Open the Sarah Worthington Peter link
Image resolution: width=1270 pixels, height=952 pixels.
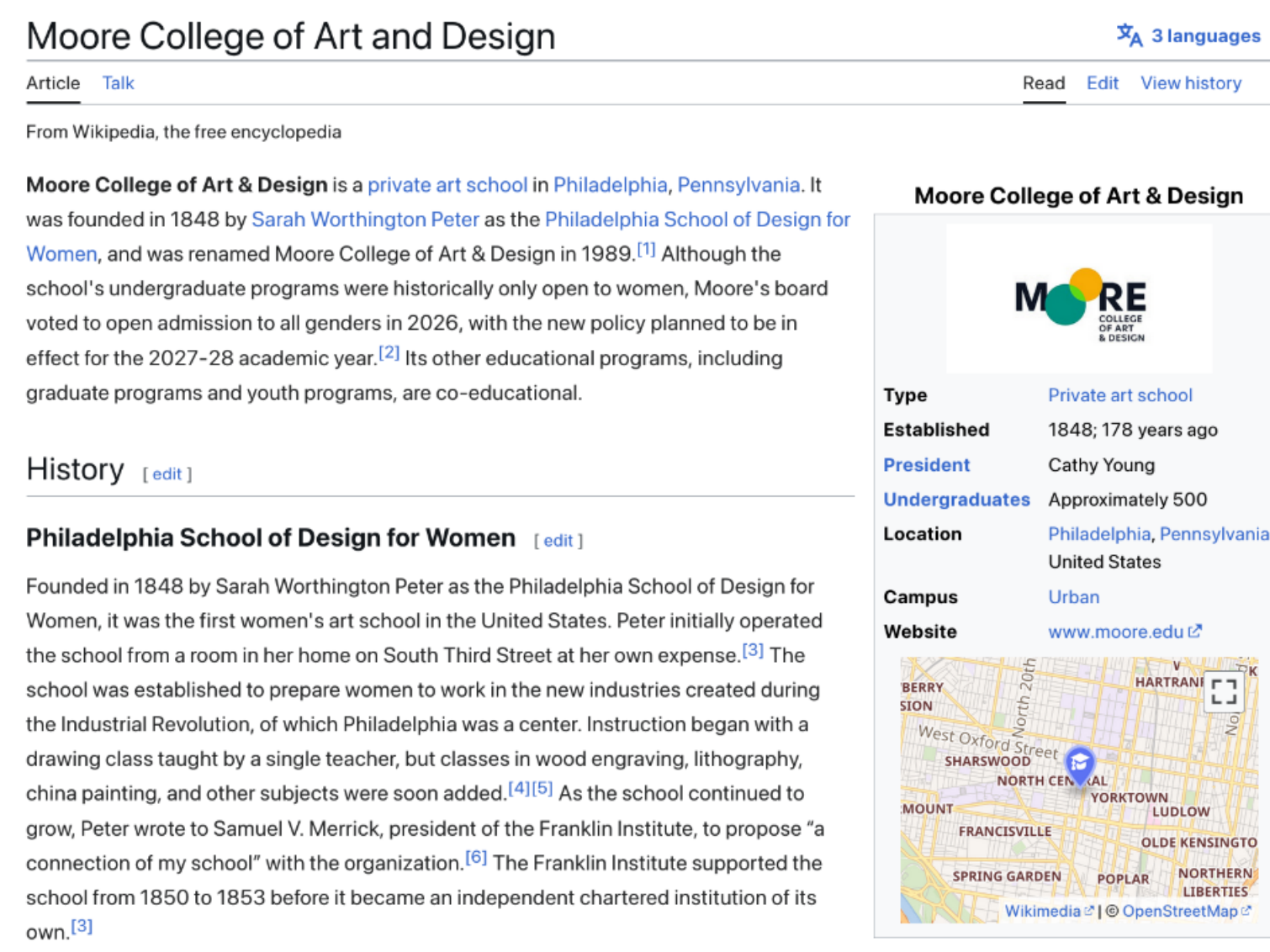click(x=365, y=219)
